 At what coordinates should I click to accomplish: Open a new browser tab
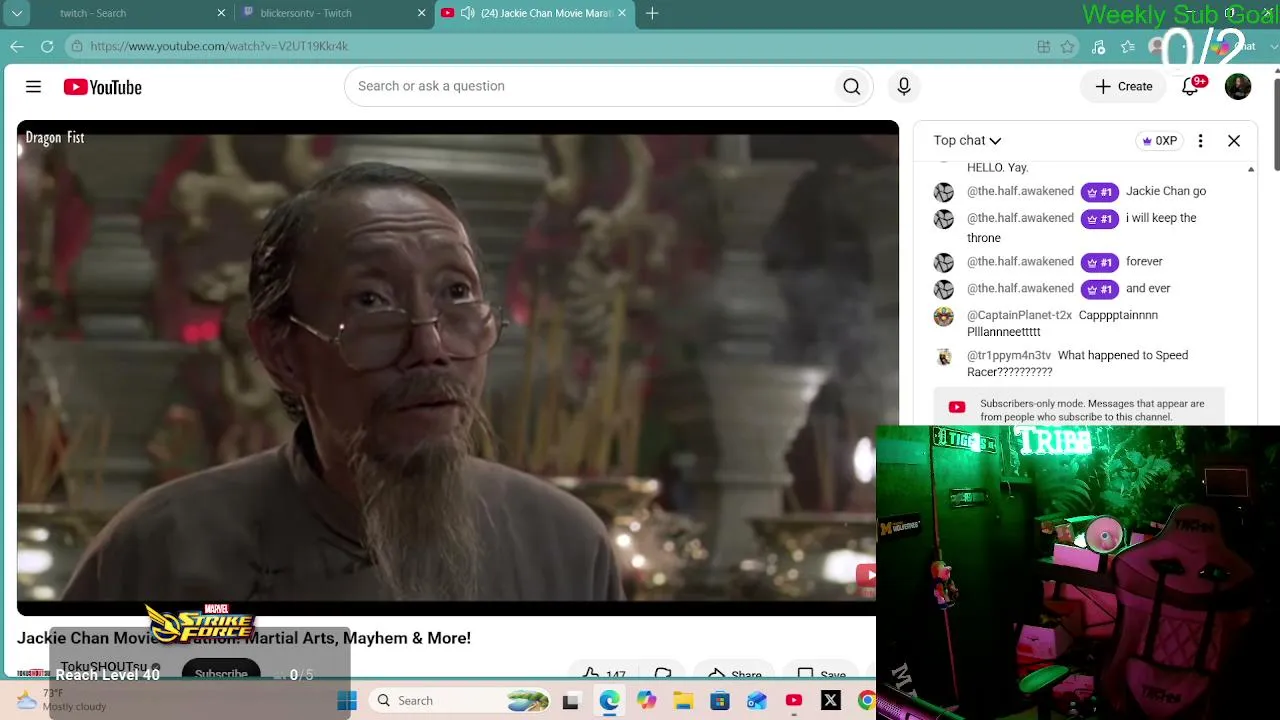[652, 13]
